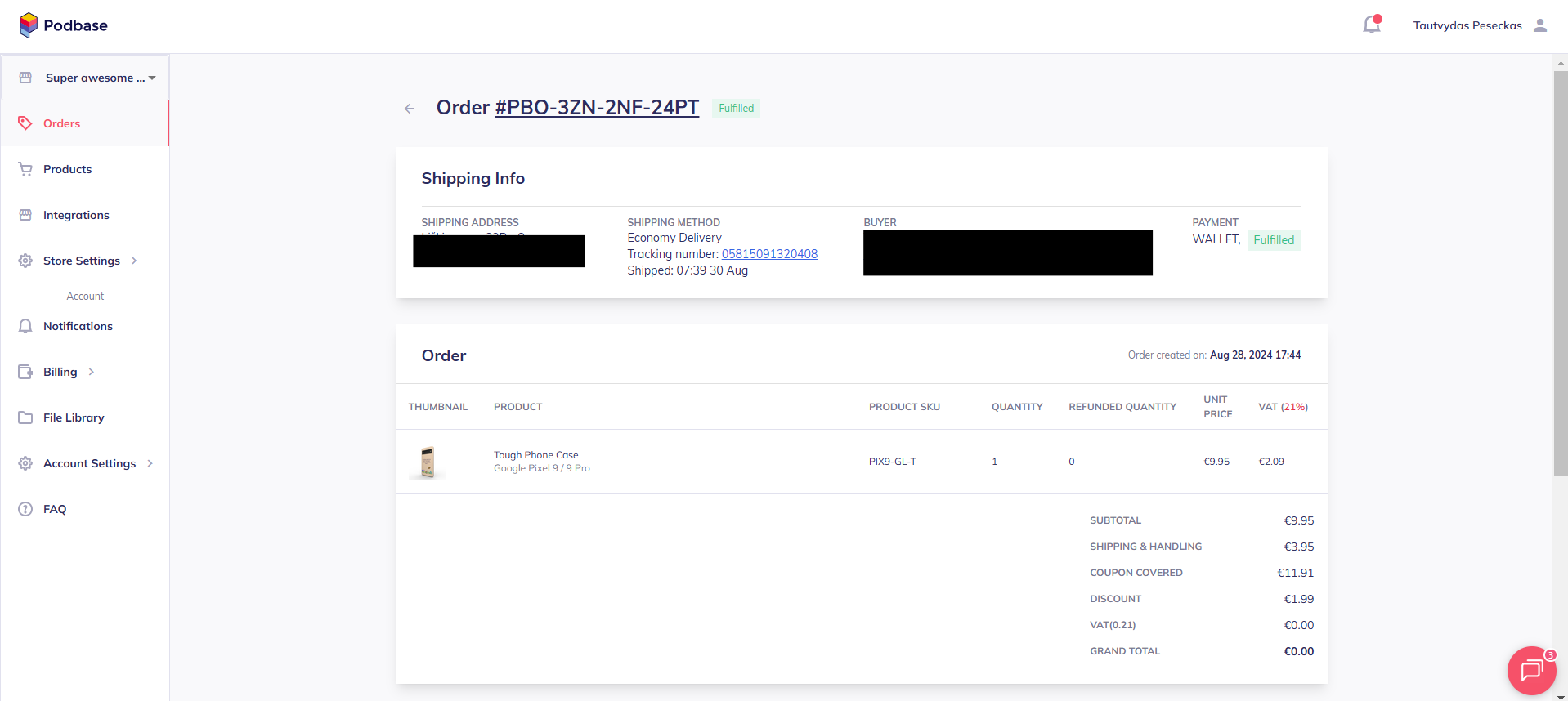
Task: Click the VAT €2.09 cell
Action: 1271,462
